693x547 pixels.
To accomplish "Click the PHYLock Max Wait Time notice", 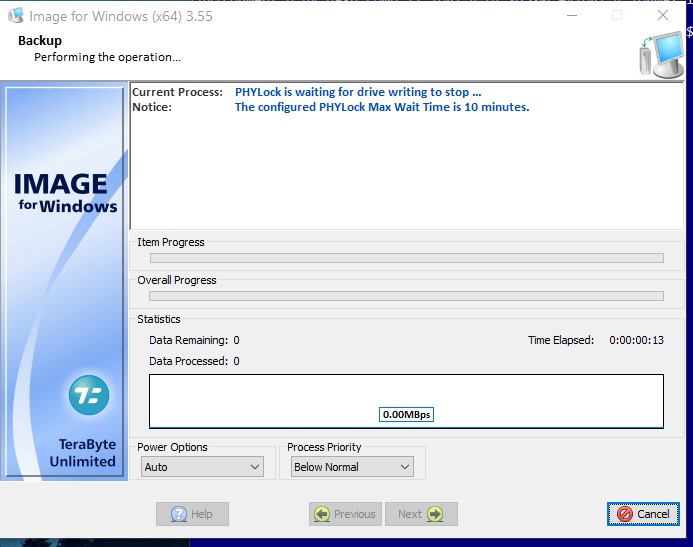I will click(382, 107).
